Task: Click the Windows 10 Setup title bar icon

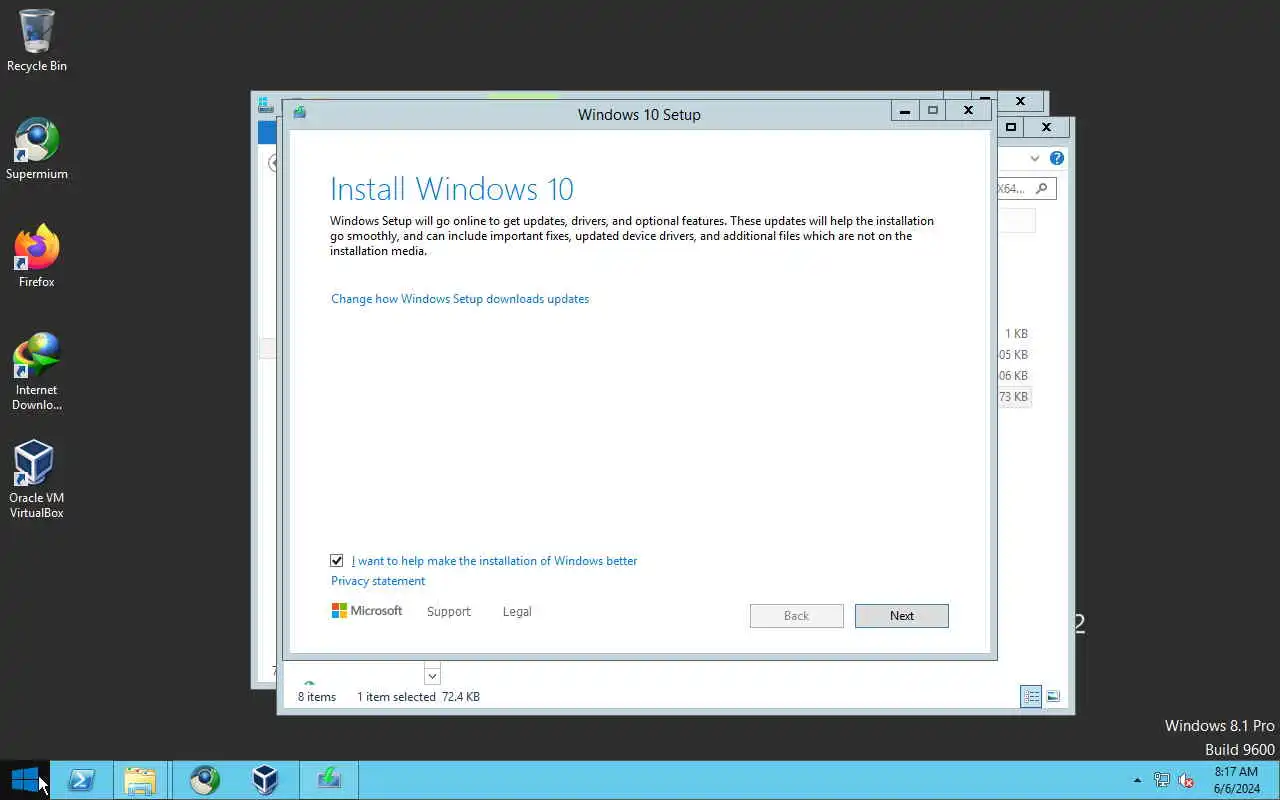Action: click(300, 113)
